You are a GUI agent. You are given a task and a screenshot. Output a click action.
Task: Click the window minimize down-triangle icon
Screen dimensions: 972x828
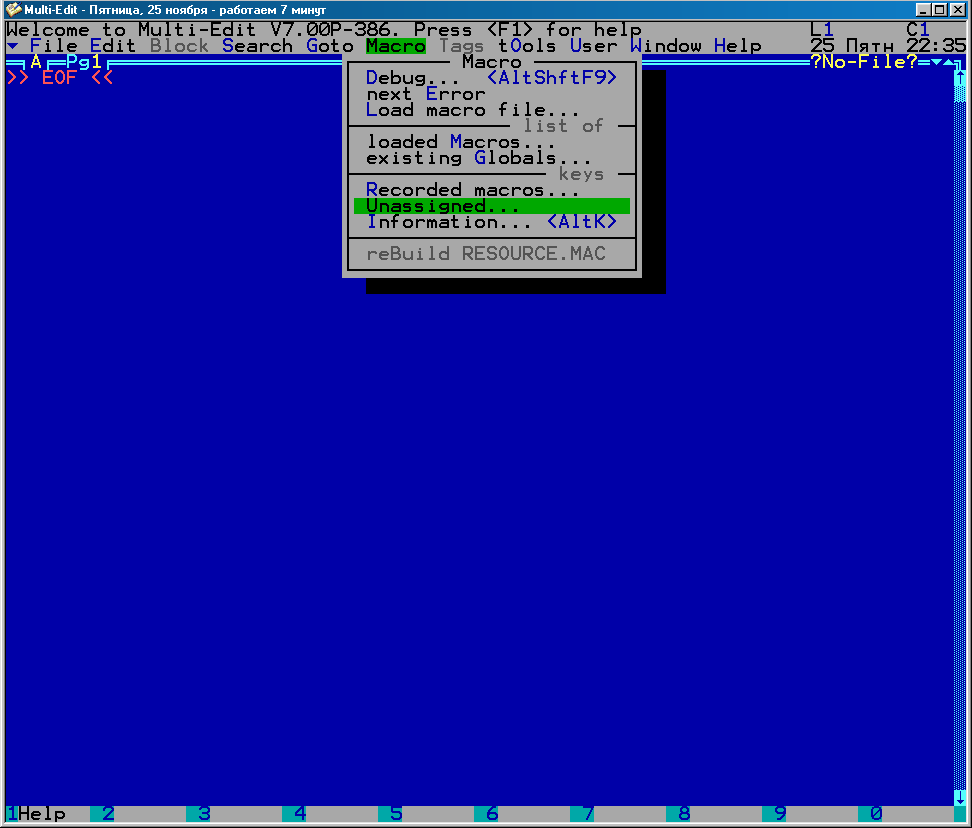pyautogui.click(x=935, y=62)
